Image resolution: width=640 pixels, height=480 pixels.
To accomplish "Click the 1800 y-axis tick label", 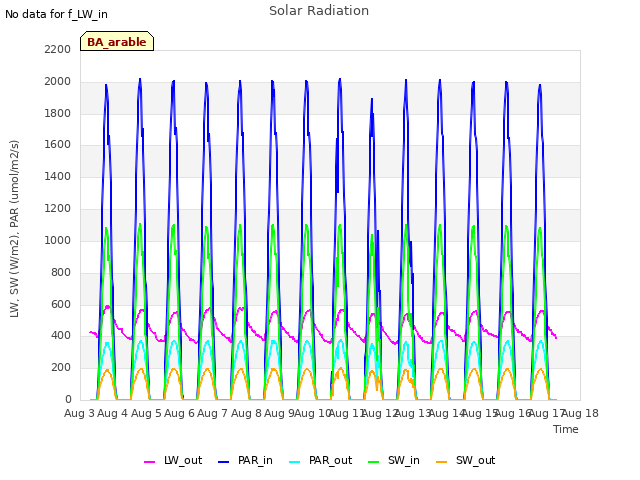I will [58, 113].
